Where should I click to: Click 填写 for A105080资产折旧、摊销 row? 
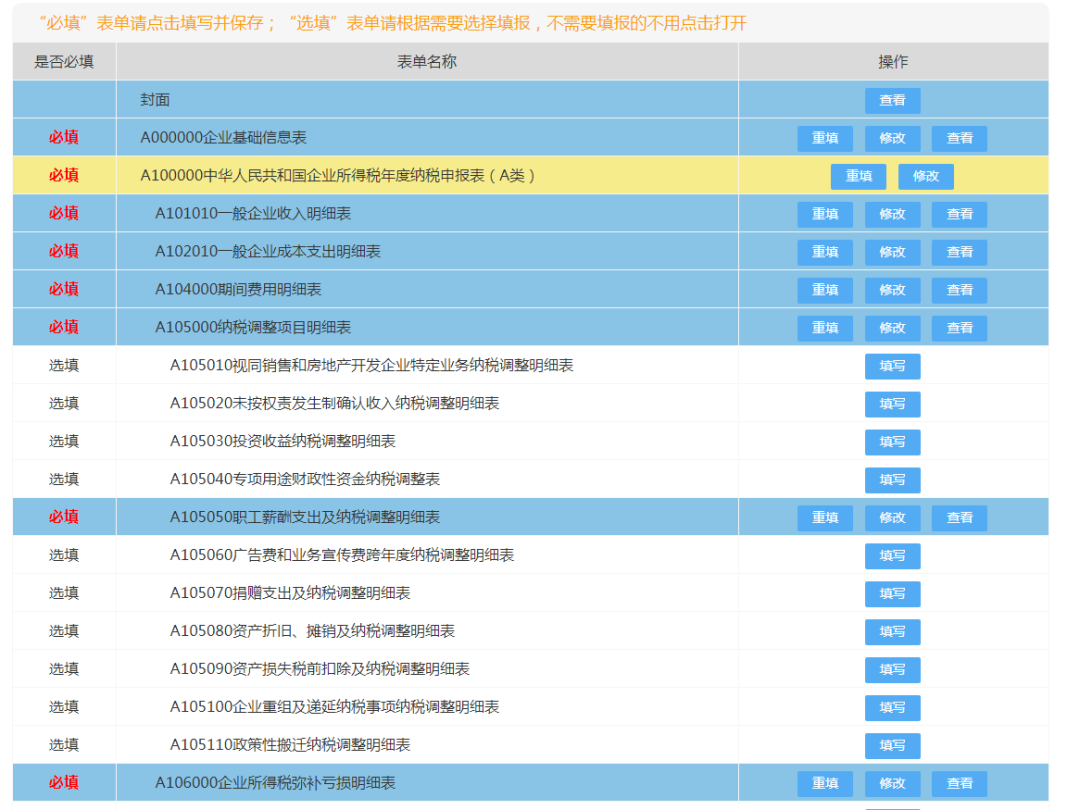pyautogui.click(x=892, y=632)
